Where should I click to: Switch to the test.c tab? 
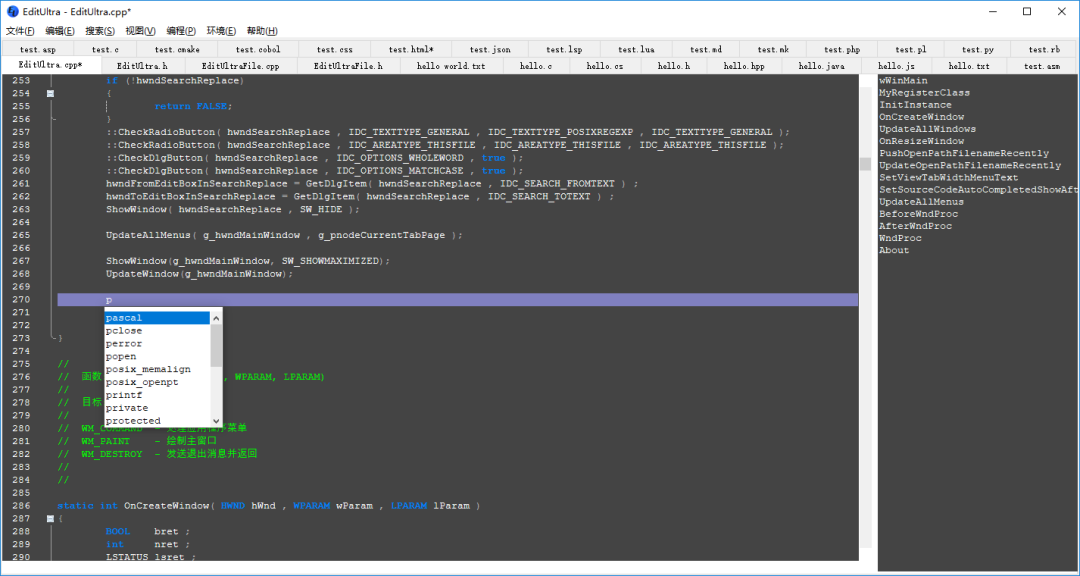coord(105,50)
